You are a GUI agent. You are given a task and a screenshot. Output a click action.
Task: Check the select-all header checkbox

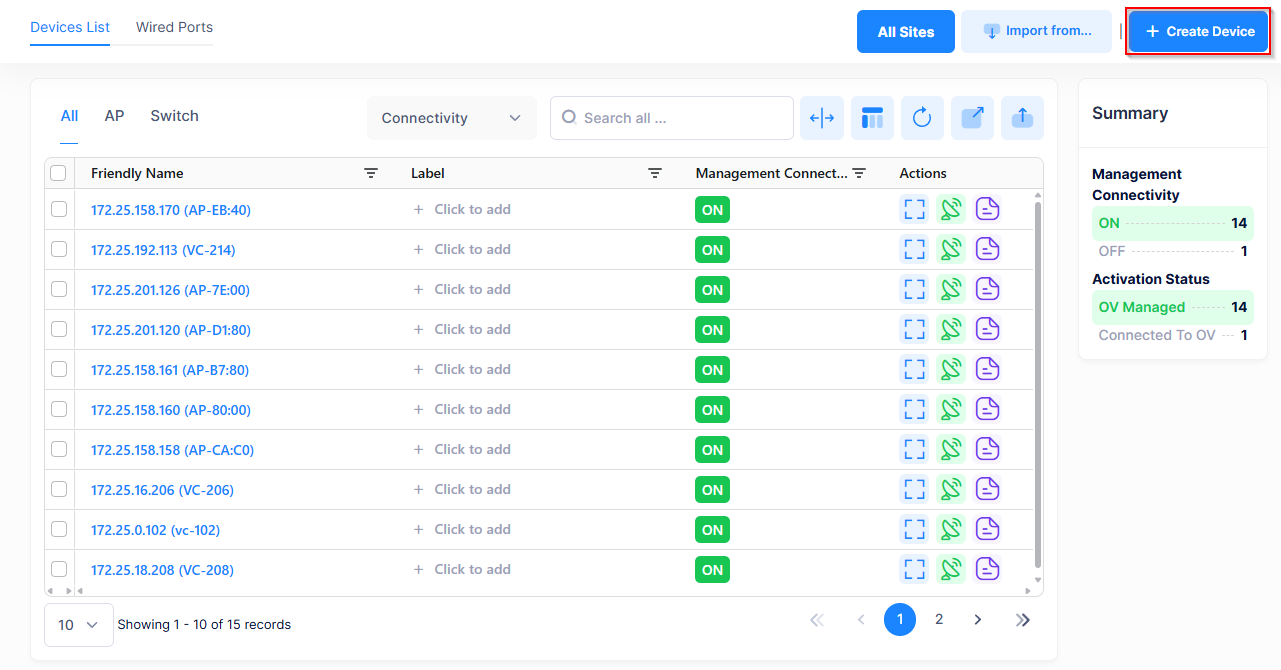tap(58, 173)
